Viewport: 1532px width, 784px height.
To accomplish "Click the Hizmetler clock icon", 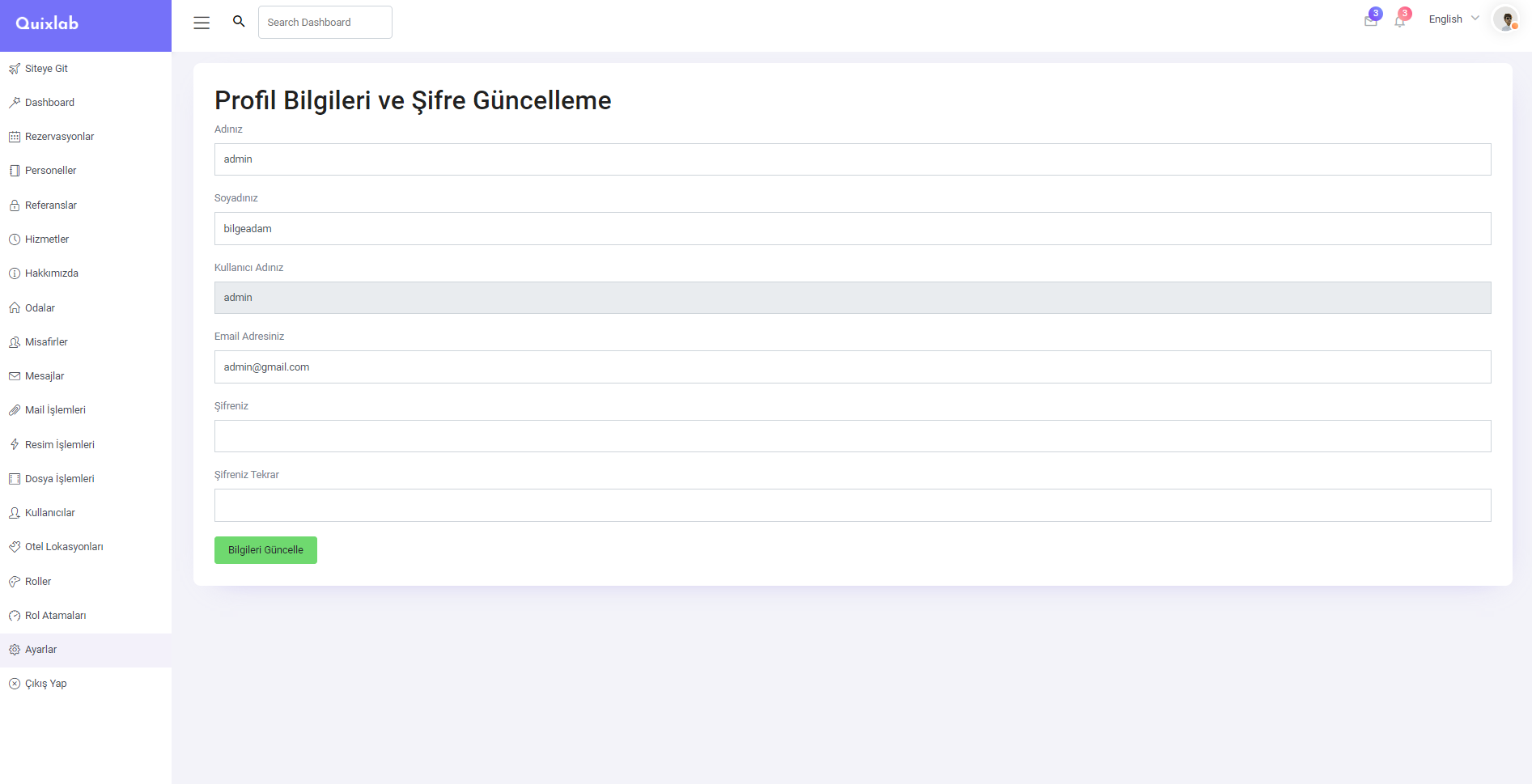I will pos(15,239).
